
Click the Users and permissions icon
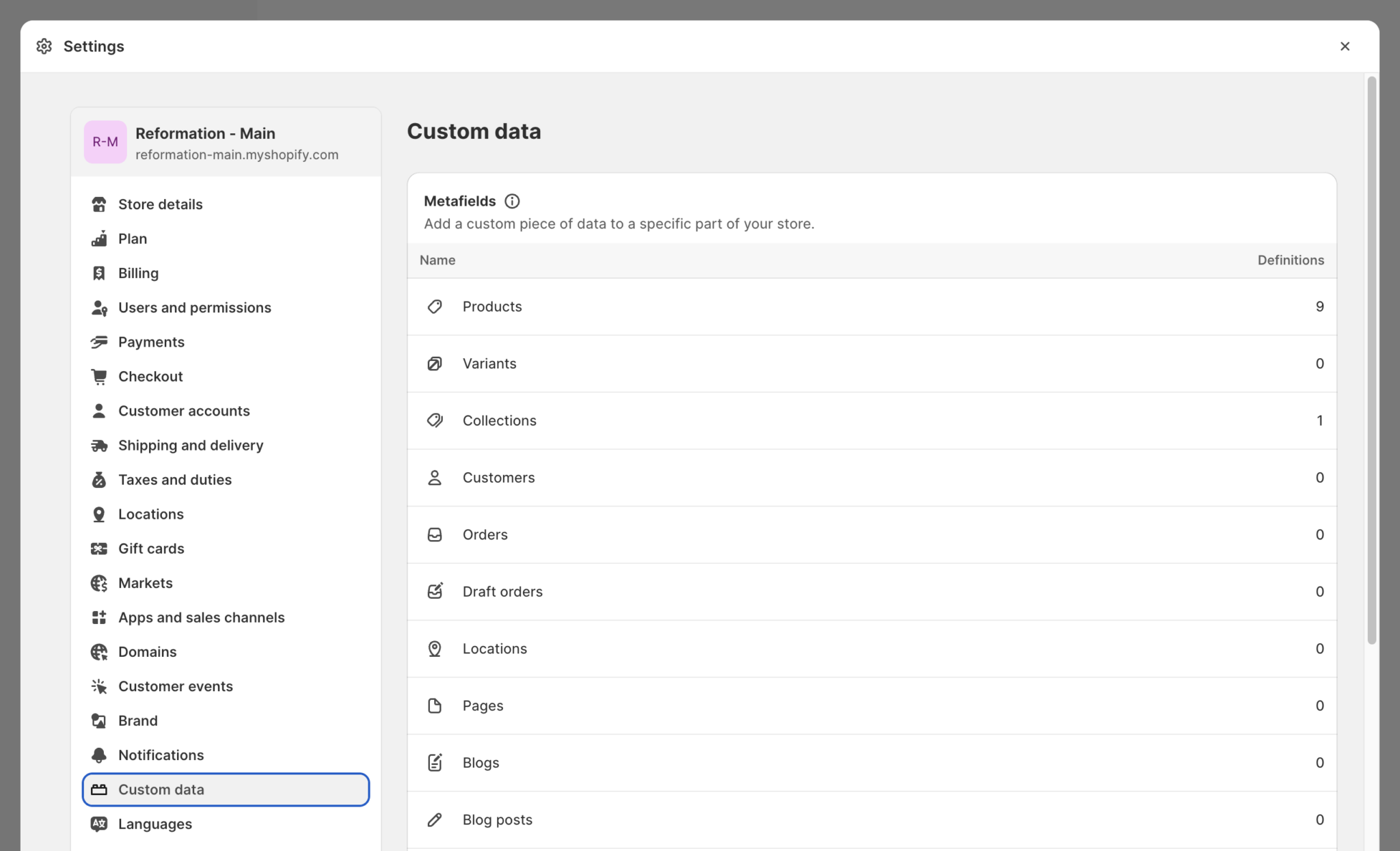click(x=99, y=308)
